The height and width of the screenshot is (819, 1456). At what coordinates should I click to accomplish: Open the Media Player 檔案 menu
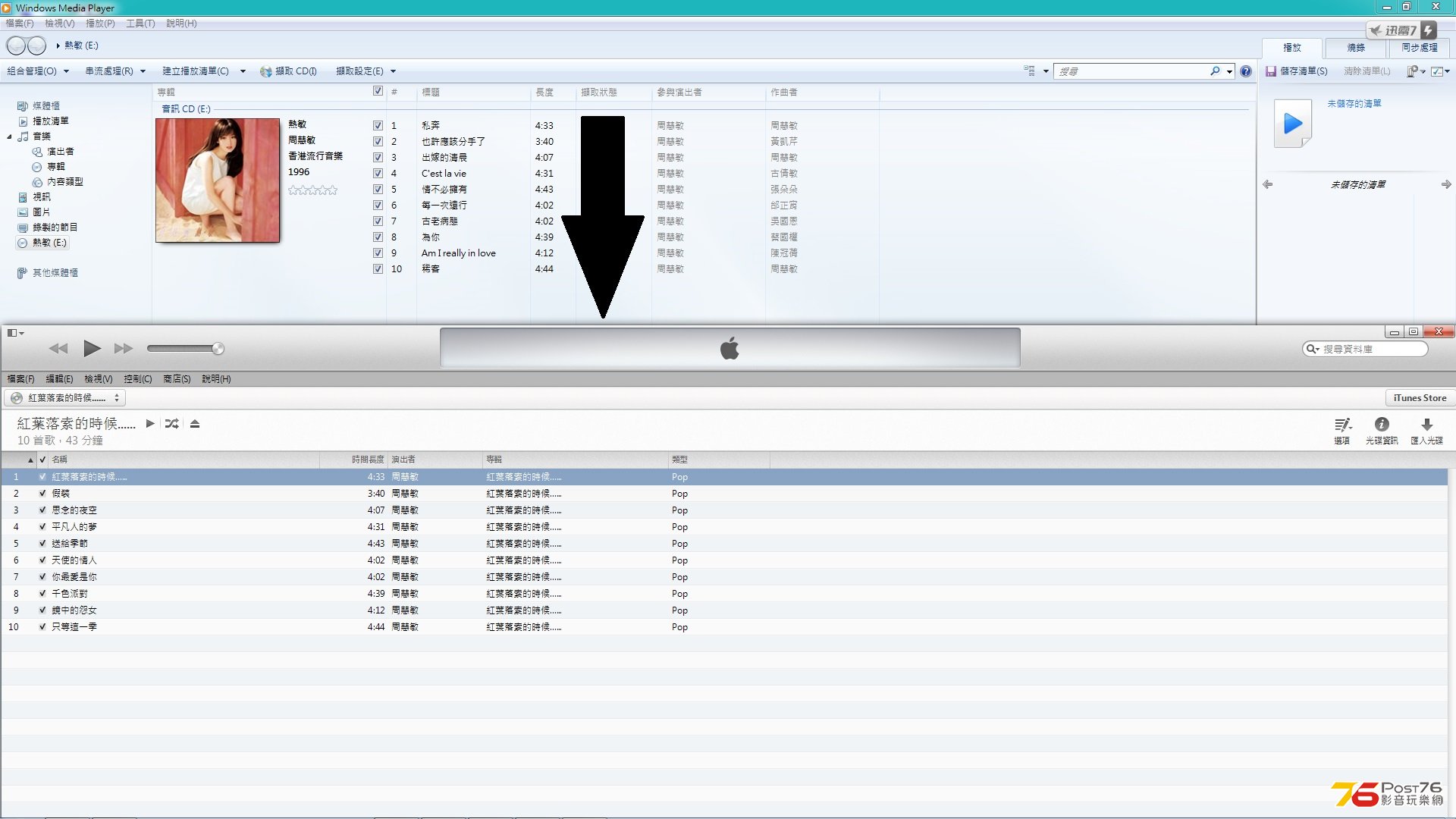tap(19, 24)
